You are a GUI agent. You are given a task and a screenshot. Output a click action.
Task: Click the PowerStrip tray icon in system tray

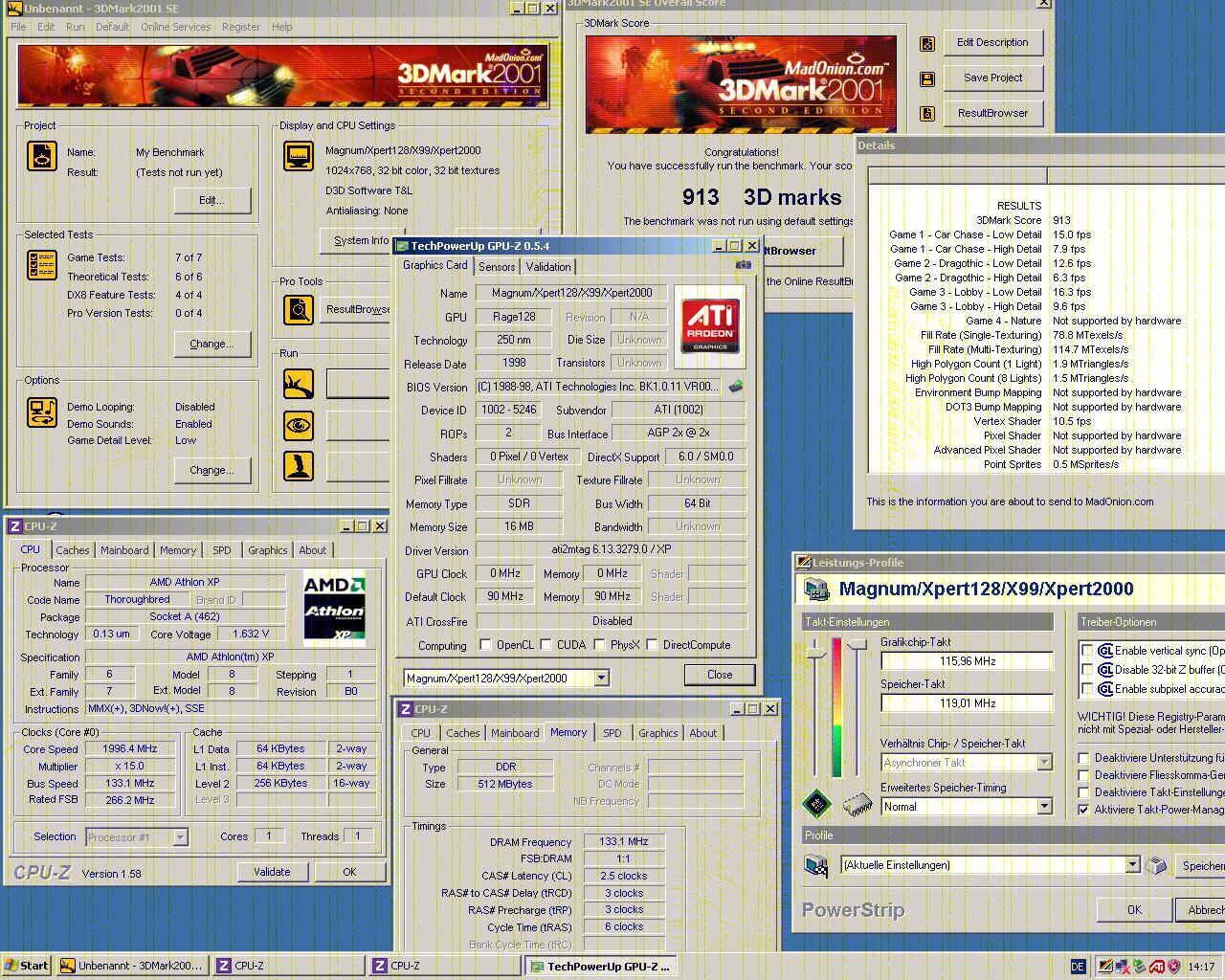(1106, 967)
